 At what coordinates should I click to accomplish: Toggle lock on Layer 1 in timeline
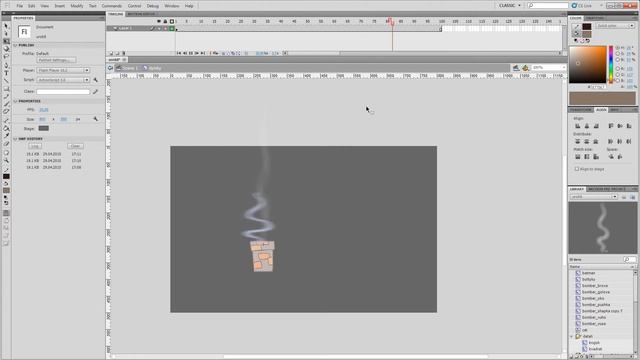coord(165,29)
